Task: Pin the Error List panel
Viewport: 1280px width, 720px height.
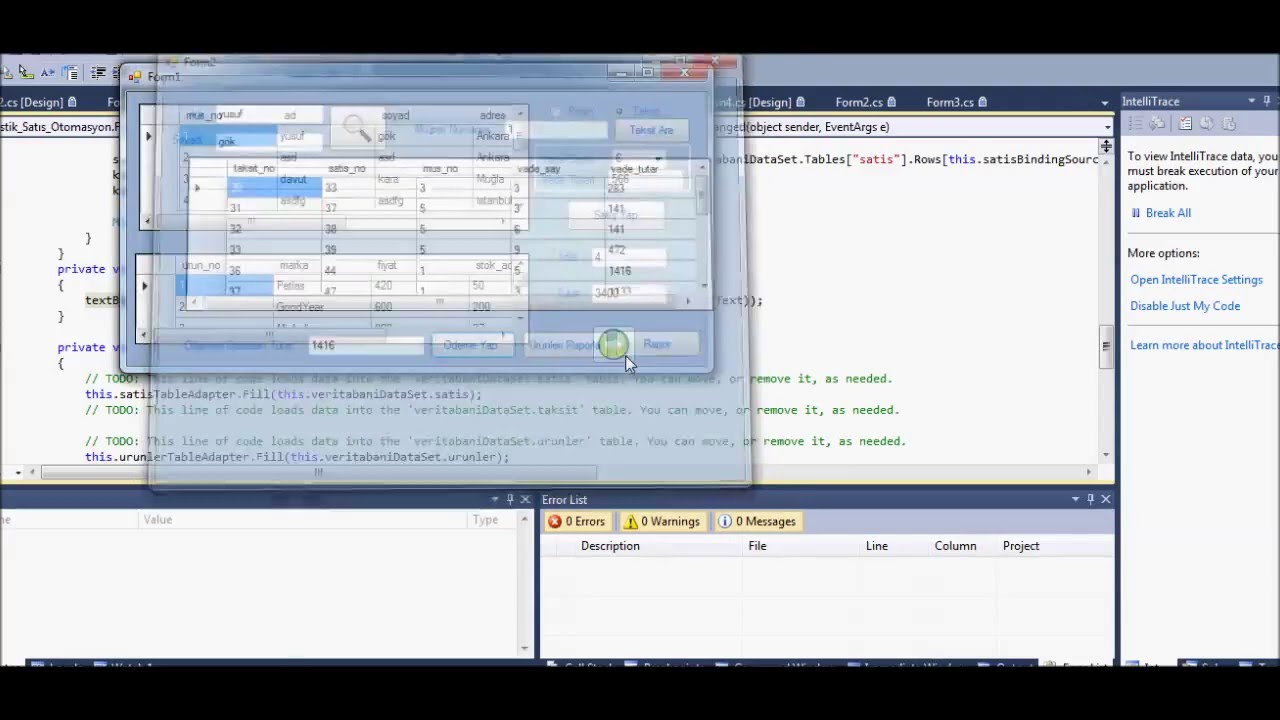Action: tap(1090, 499)
